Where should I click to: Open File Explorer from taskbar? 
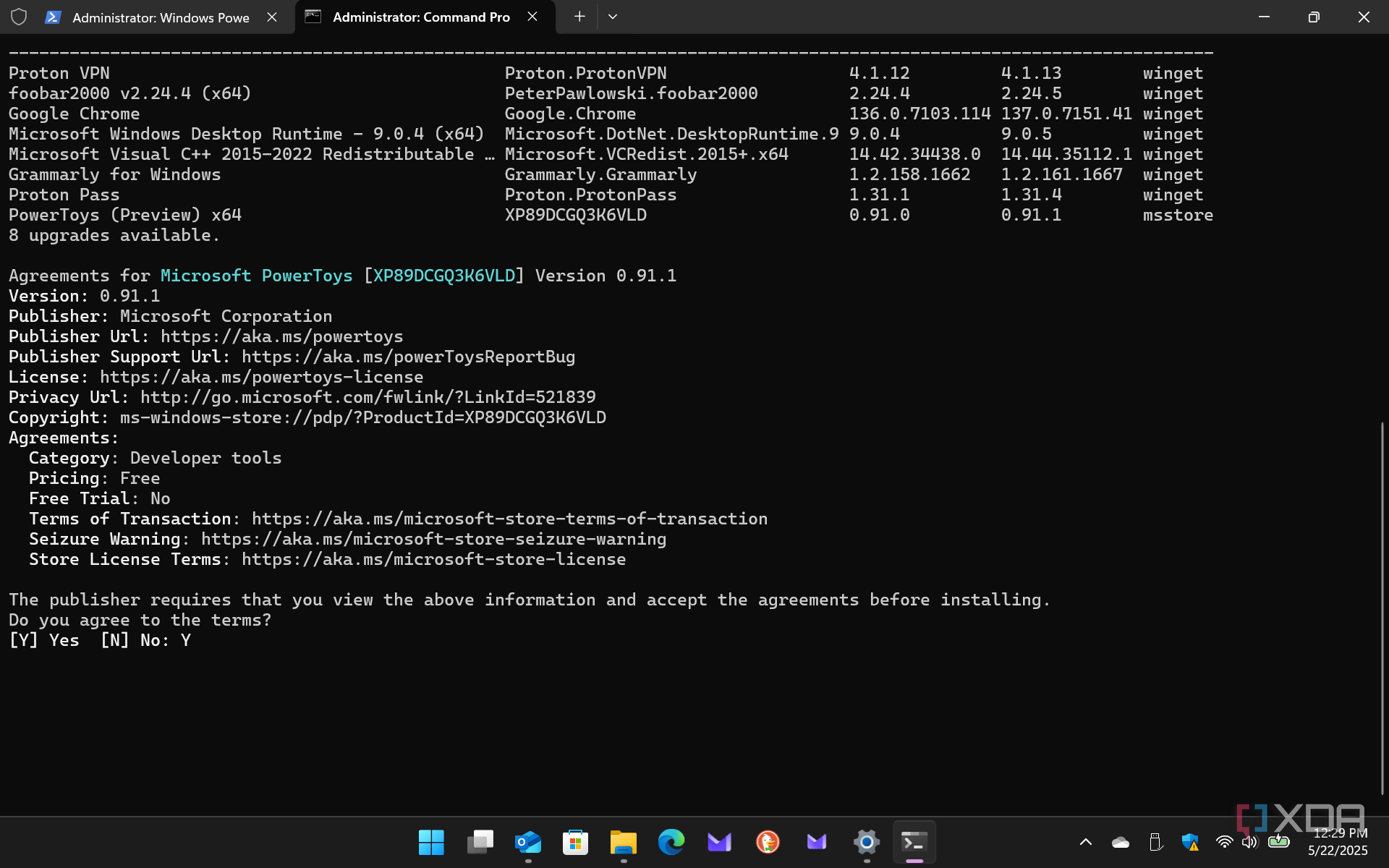[623, 842]
